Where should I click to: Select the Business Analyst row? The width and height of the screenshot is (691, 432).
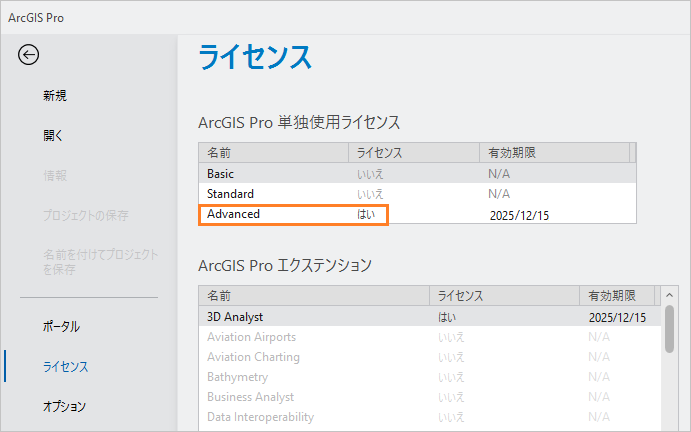pos(430,397)
